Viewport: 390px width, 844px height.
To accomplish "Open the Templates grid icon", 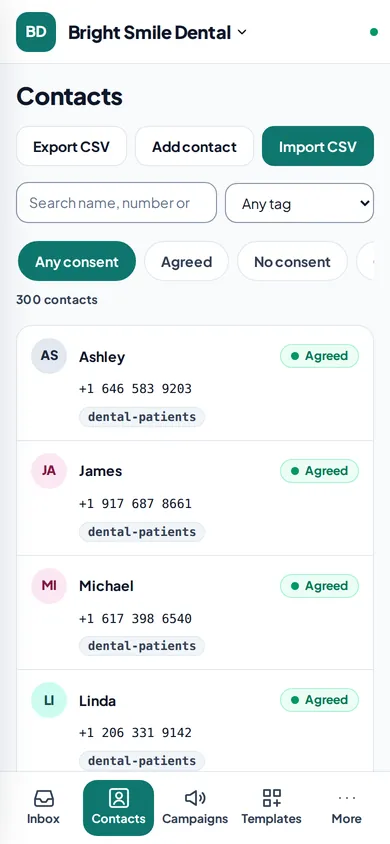I will 272,798.
